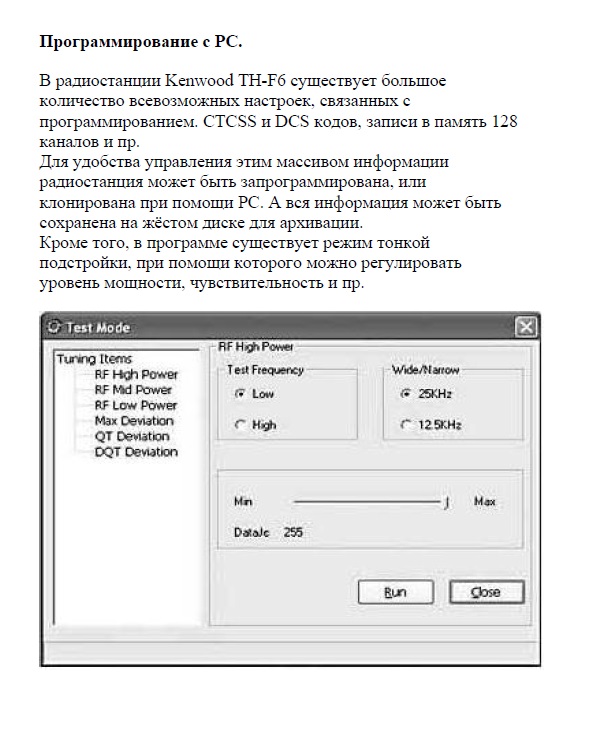The width and height of the screenshot is (590, 735).
Task: Select RF Low Power tuning item
Action: [x=135, y=405]
